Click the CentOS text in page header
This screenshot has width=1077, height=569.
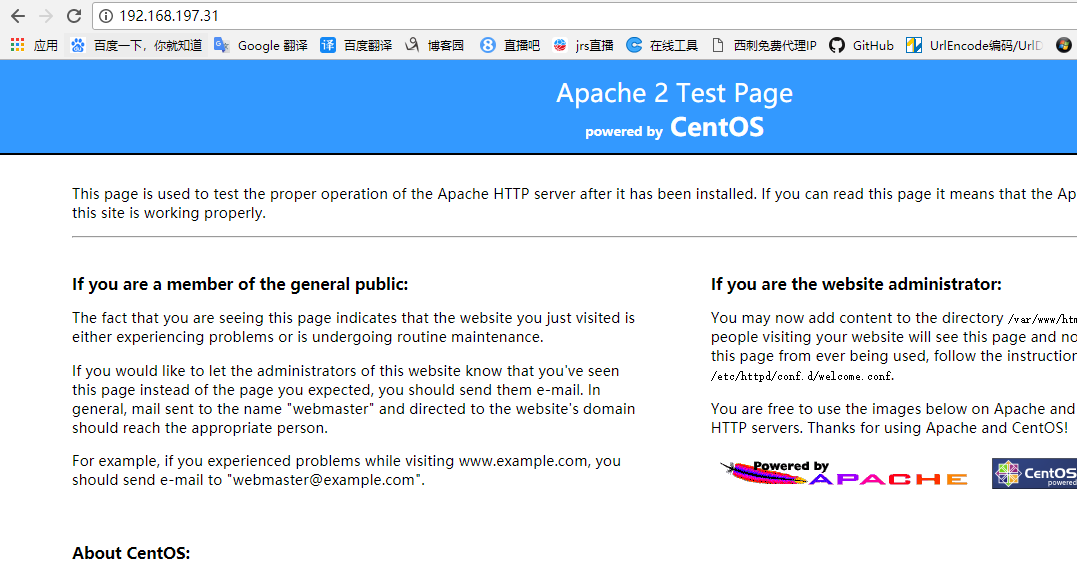(716, 127)
